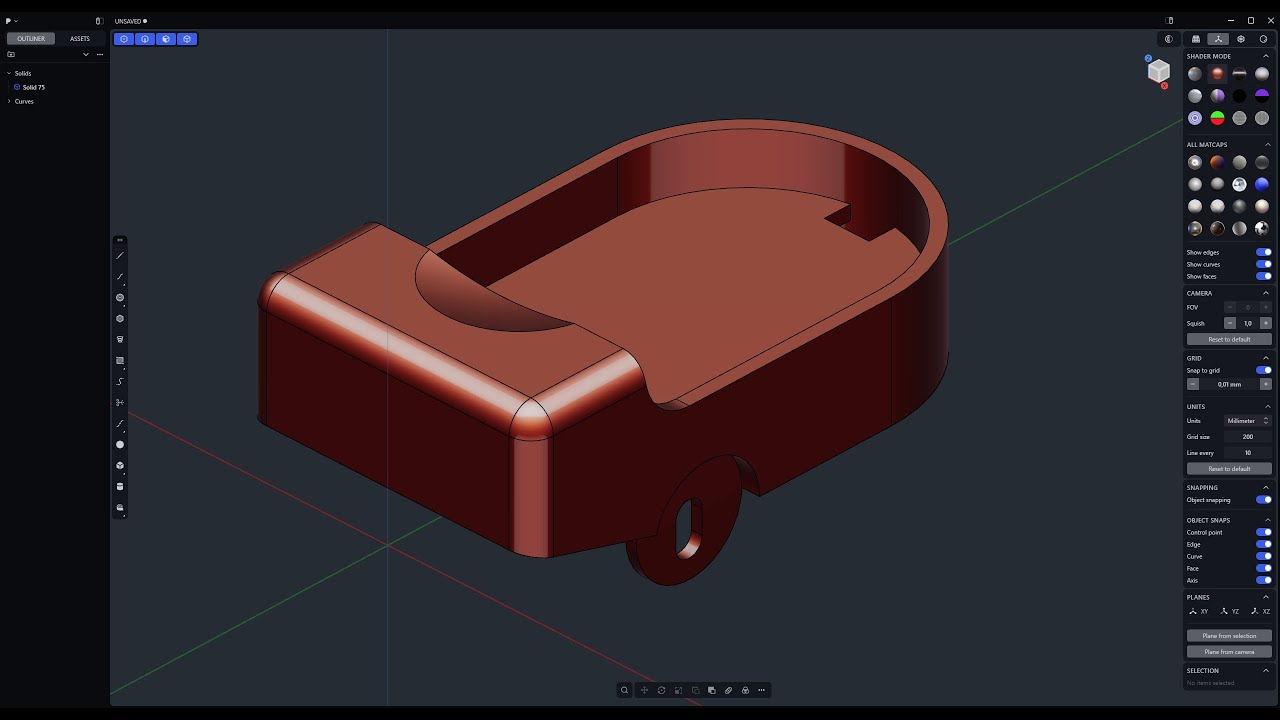The image size is (1280, 720).
Task: Switch to the ASSETS tab
Action: [80, 39]
